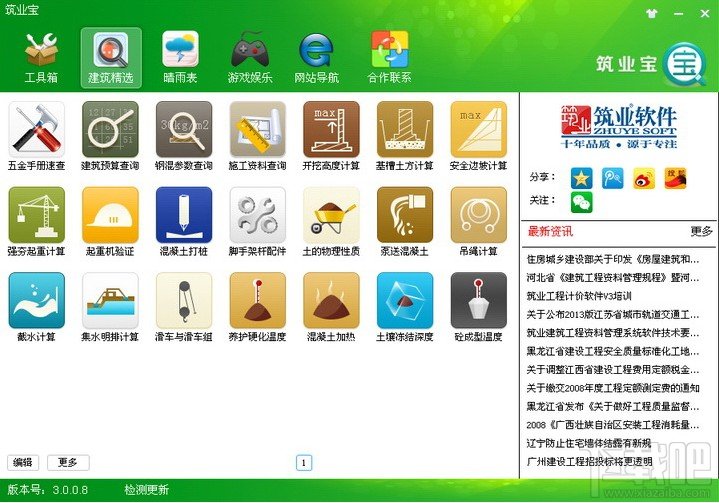This screenshot has height=503, width=719.
Task: Open 脚手架杆配件 gears icon
Action: coord(258,222)
